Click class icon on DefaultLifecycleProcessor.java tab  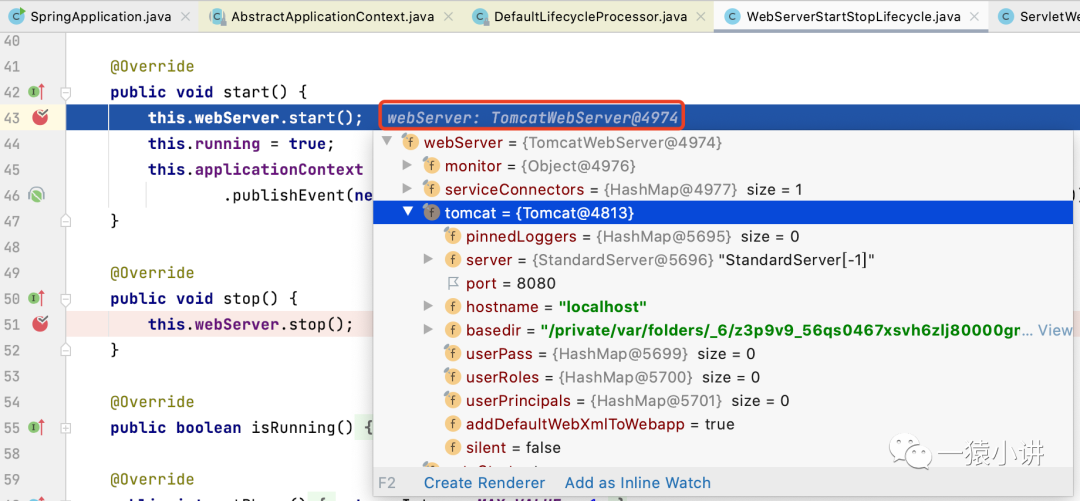click(481, 15)
